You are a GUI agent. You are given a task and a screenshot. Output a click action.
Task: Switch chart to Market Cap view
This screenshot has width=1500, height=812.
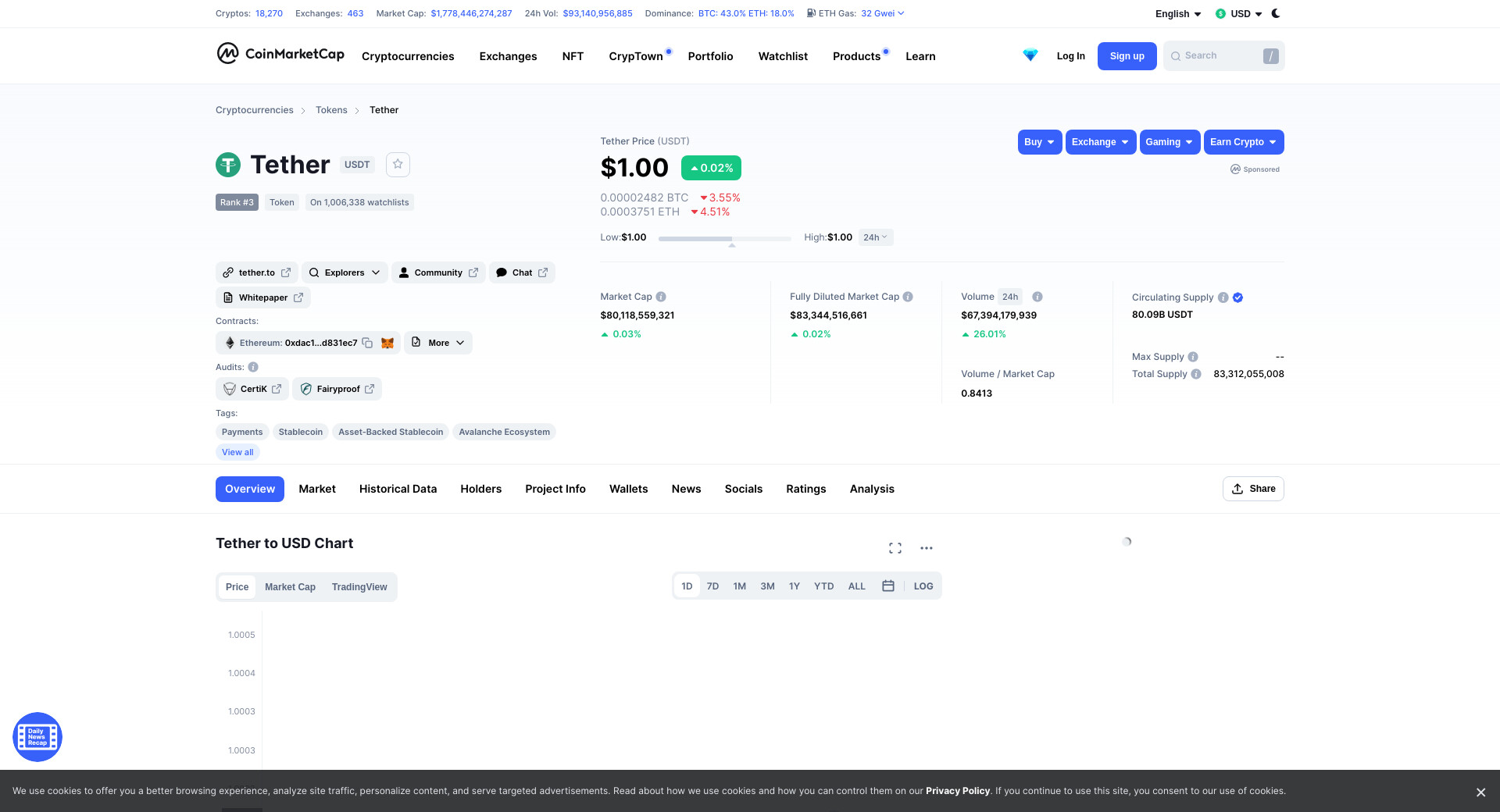(x=290, y=587)
